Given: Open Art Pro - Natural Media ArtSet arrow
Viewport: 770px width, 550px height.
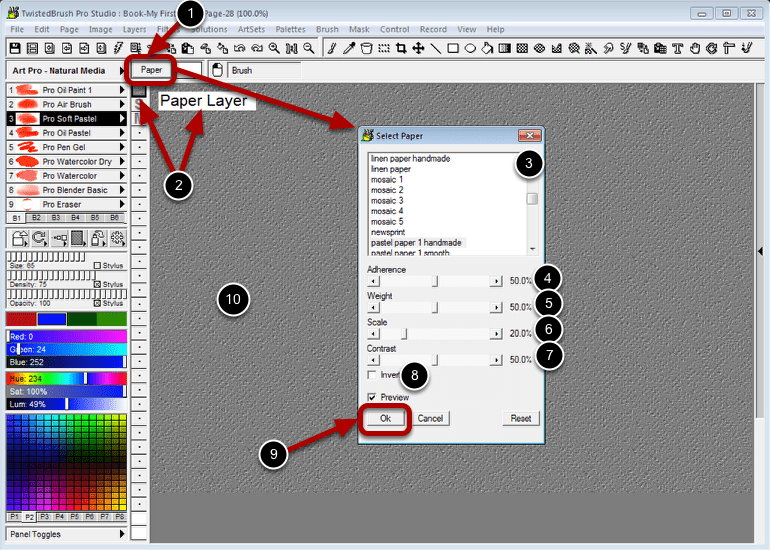Looking at the screenshot, I should point(122,71).
